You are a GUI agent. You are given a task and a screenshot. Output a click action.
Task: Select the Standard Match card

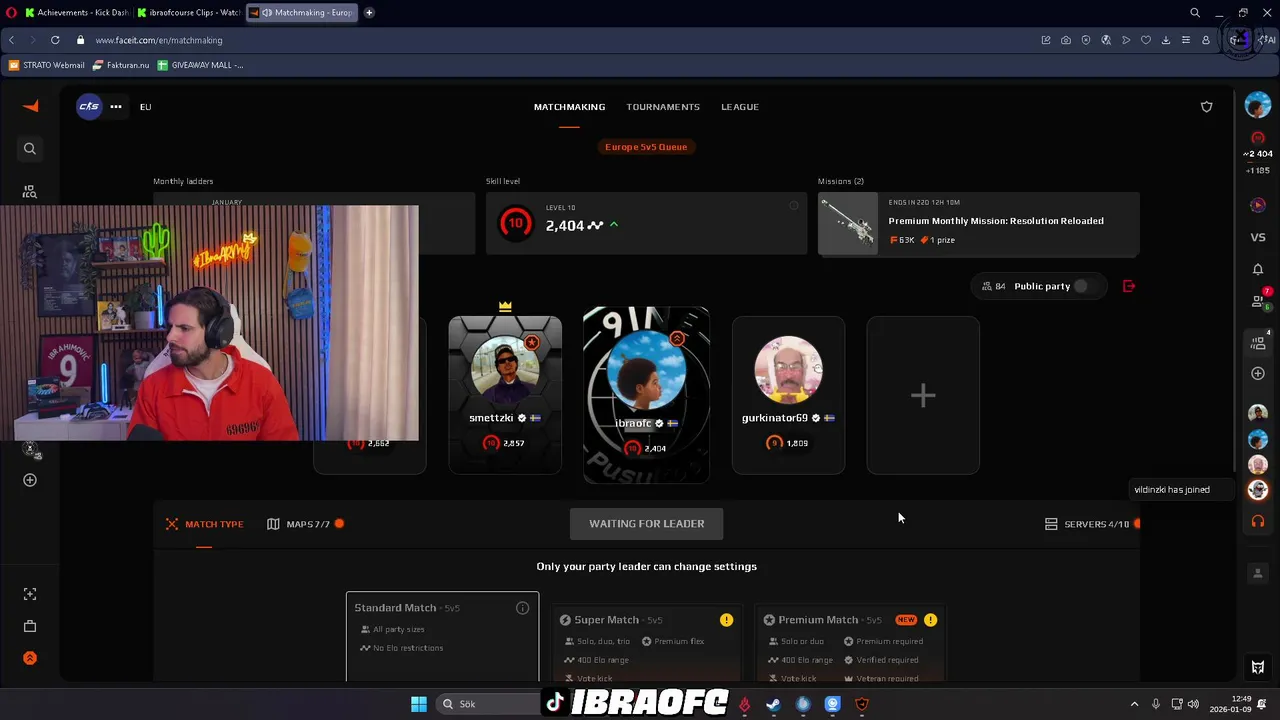[442, 637]
